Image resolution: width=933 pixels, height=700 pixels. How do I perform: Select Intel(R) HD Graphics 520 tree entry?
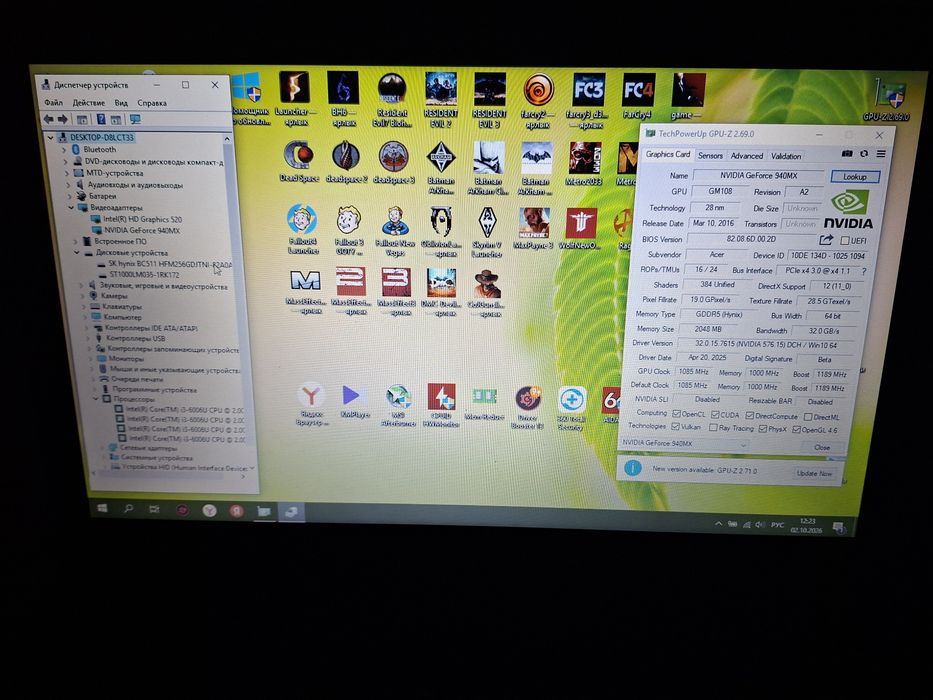(x=142, y=219)
